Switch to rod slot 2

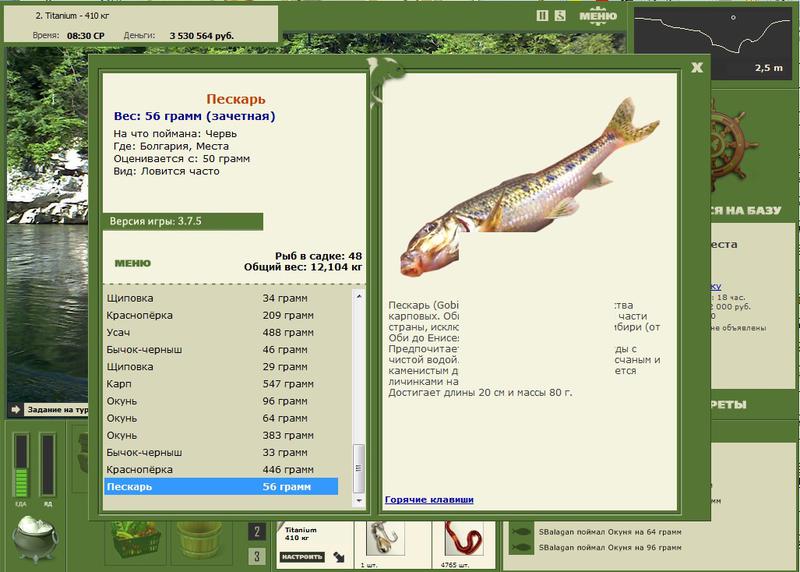(x=257, y=532)
